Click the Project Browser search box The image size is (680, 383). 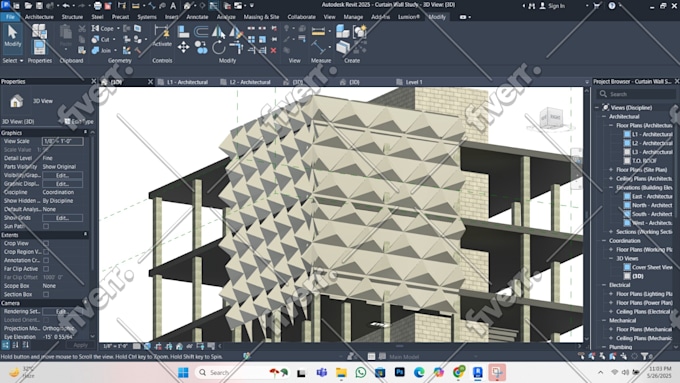tap(635, 94)
